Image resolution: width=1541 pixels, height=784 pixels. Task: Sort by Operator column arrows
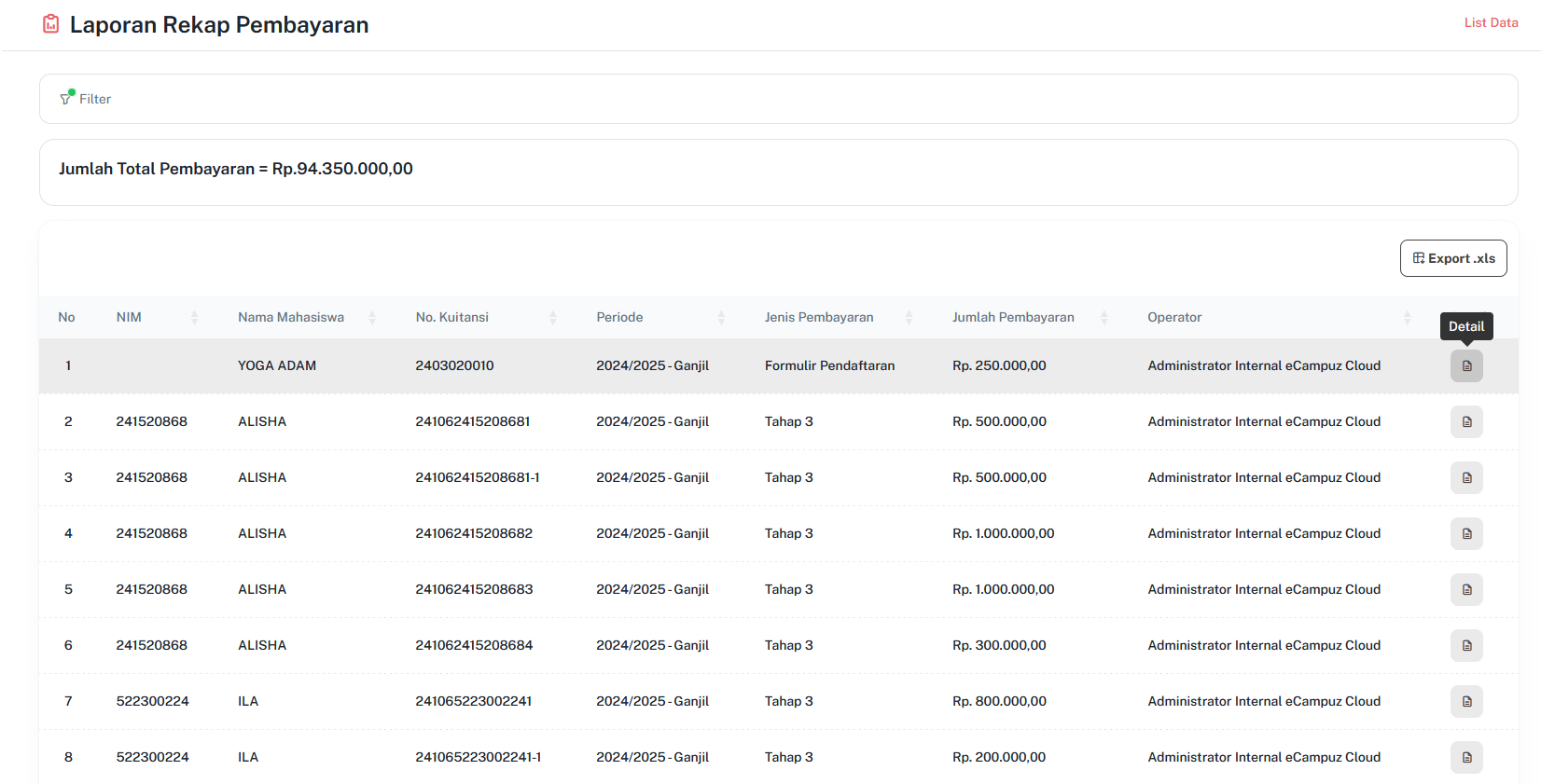1408,317
